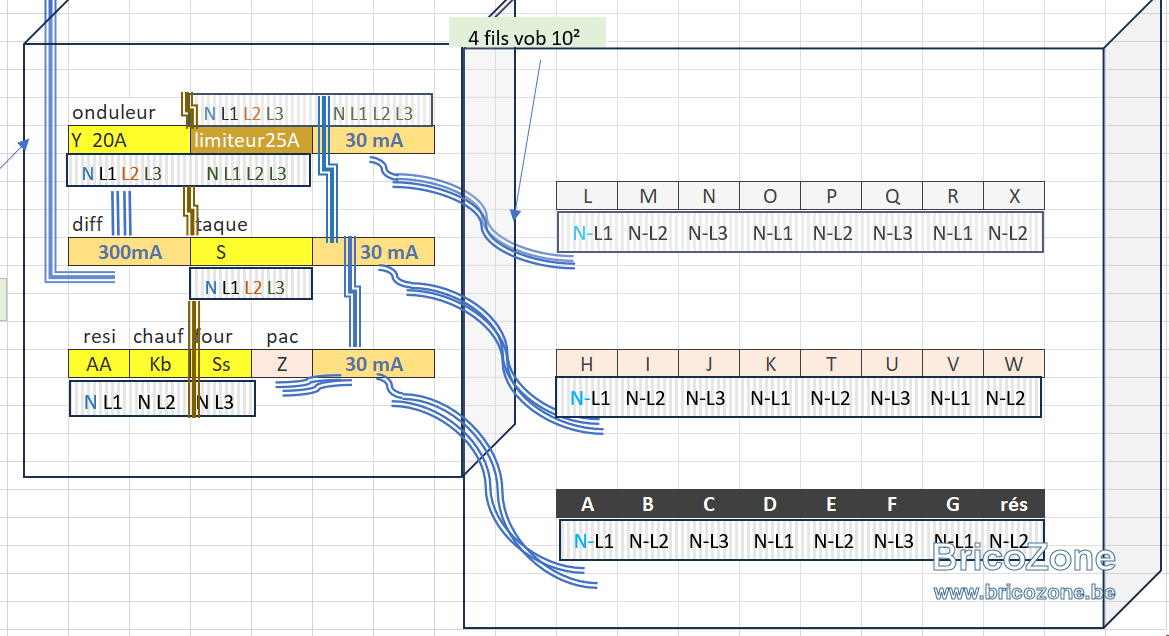Select the 'Z' pac cell
Viewport: 1169px width, 636px height.
click(x=282, y=364)
